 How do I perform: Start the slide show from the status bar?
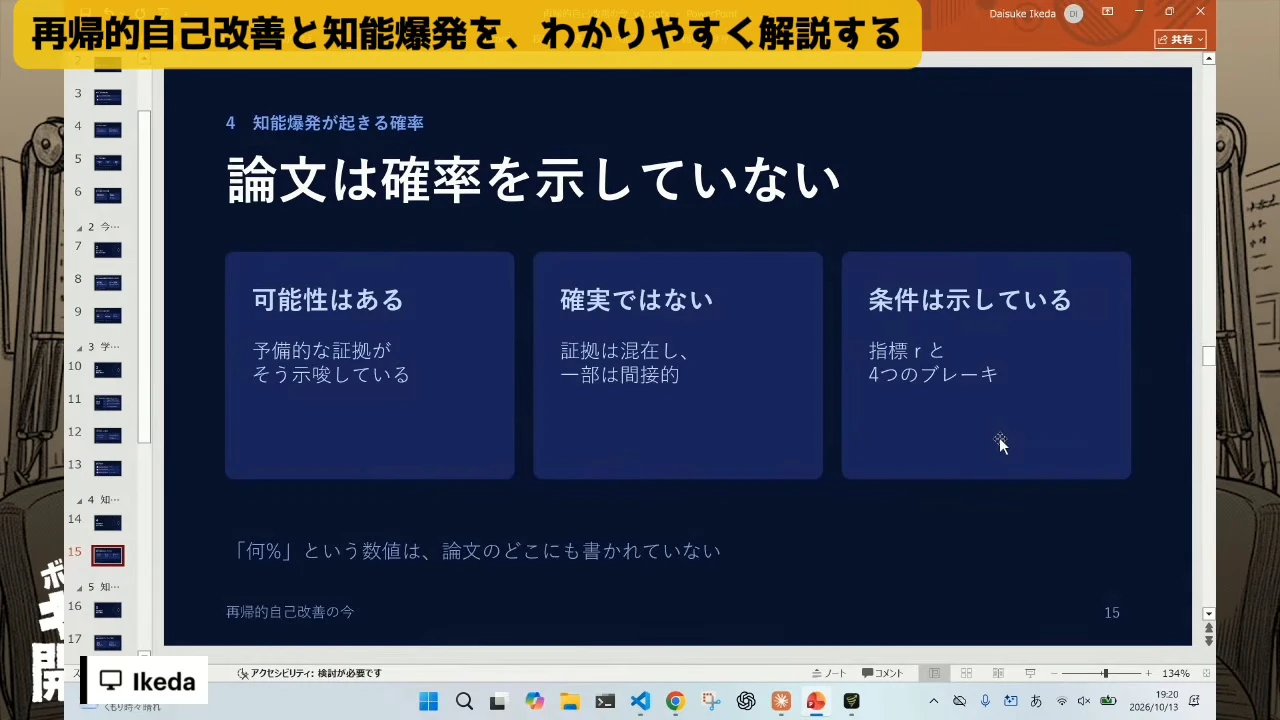click(1030, 673)
